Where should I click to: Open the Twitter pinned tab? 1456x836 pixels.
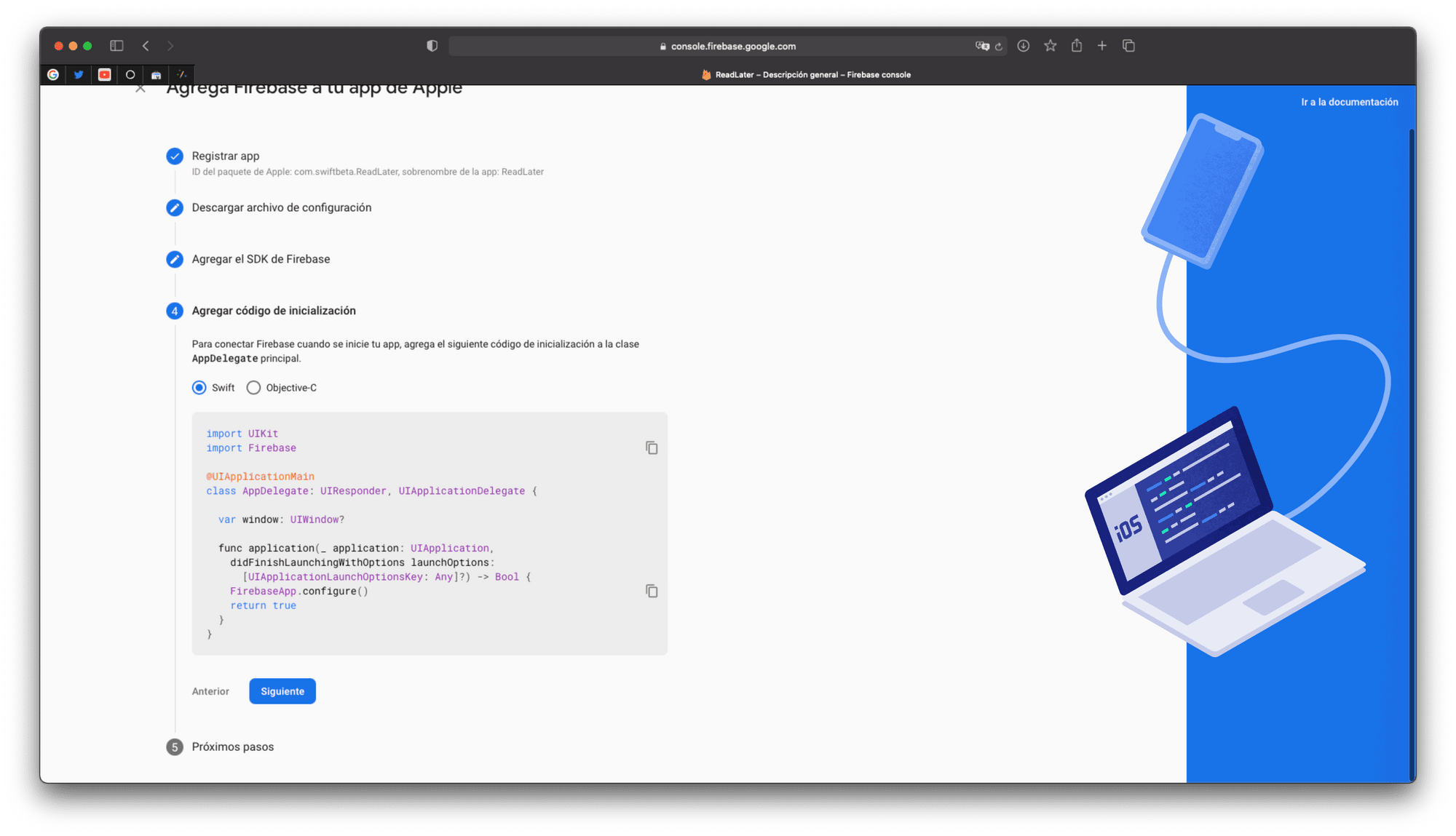click(x=79, y=74)
